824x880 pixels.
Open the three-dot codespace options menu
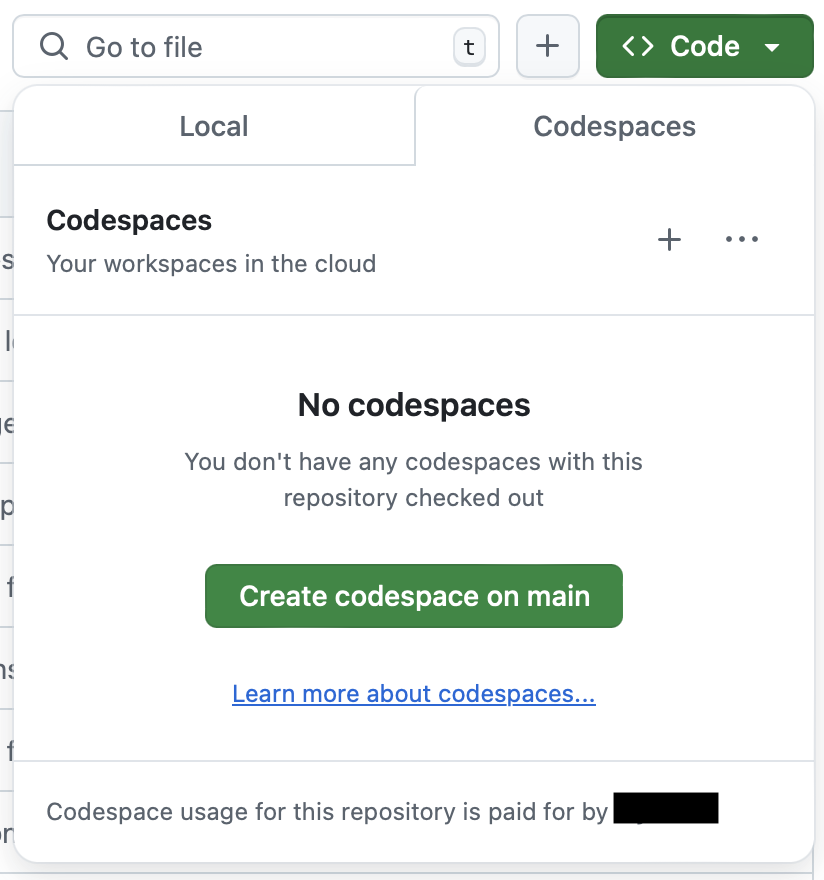point(741,240)
